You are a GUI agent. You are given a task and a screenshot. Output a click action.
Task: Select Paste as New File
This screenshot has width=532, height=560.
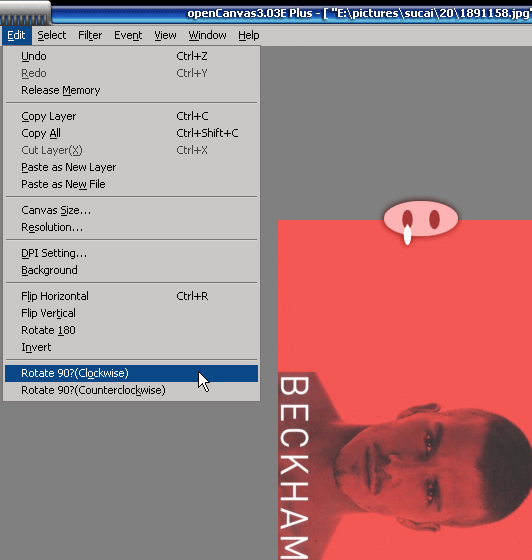(131, 184)
